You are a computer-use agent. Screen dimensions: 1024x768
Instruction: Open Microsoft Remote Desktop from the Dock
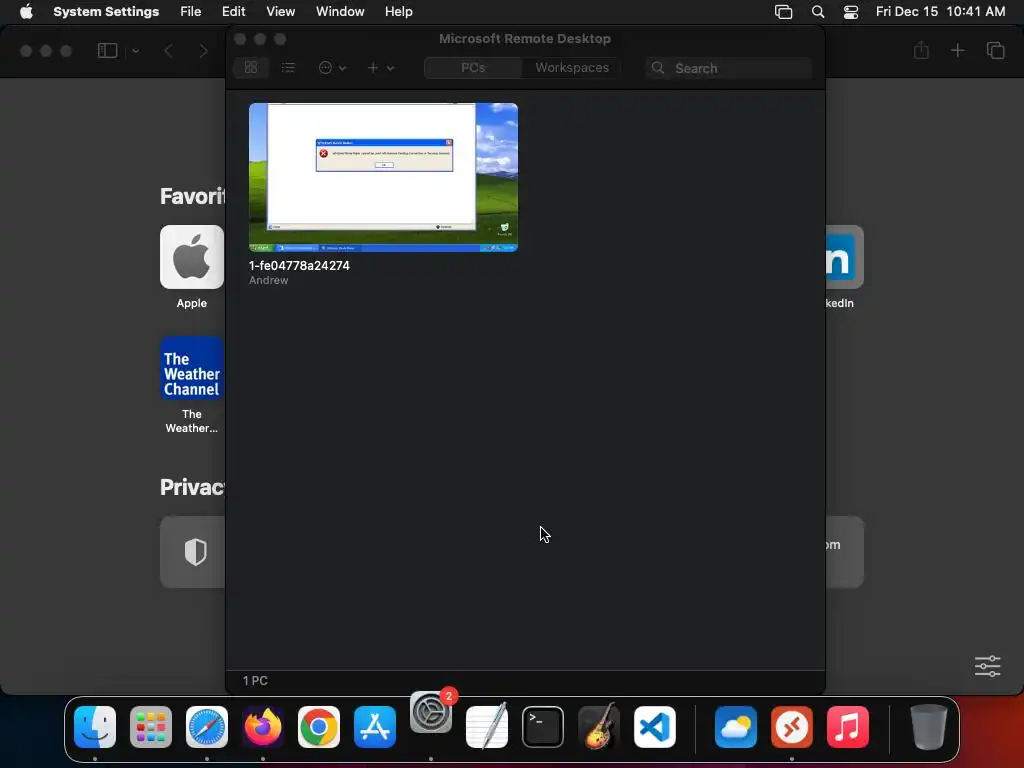[x=792, y=727]
